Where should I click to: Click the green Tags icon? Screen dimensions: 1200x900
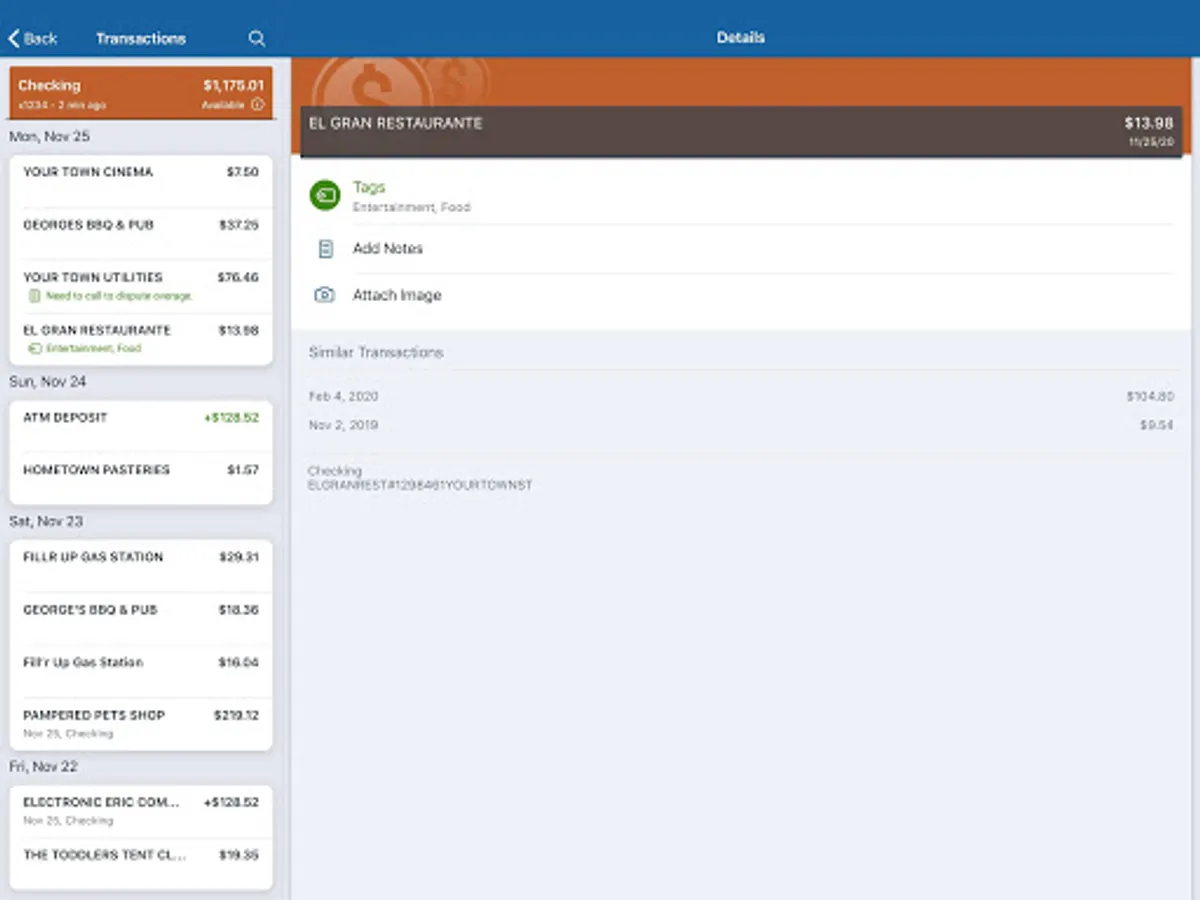click(x=325, y=195)
